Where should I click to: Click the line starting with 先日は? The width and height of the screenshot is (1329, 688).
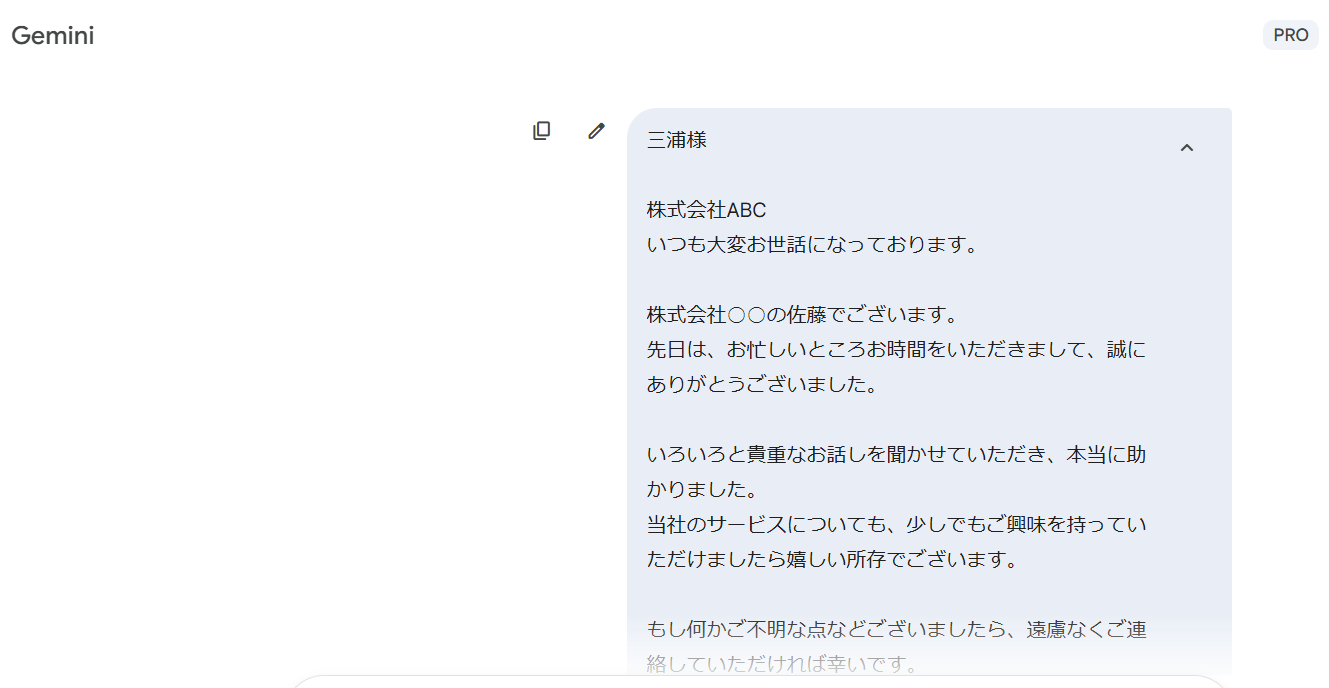click(896, 350)
